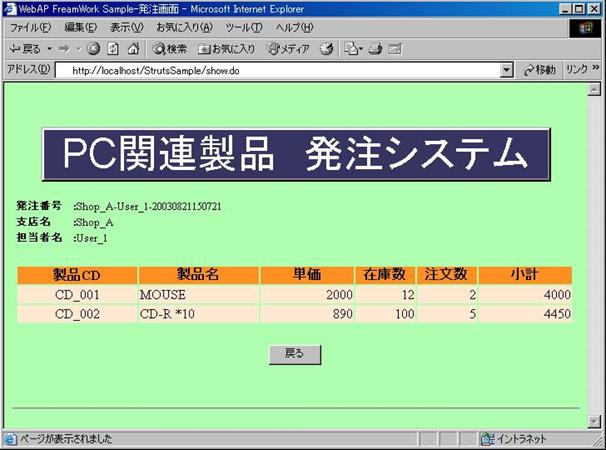Click the CD_002 product code cell
Screen dimensions: 606x450
coord(77,314)
